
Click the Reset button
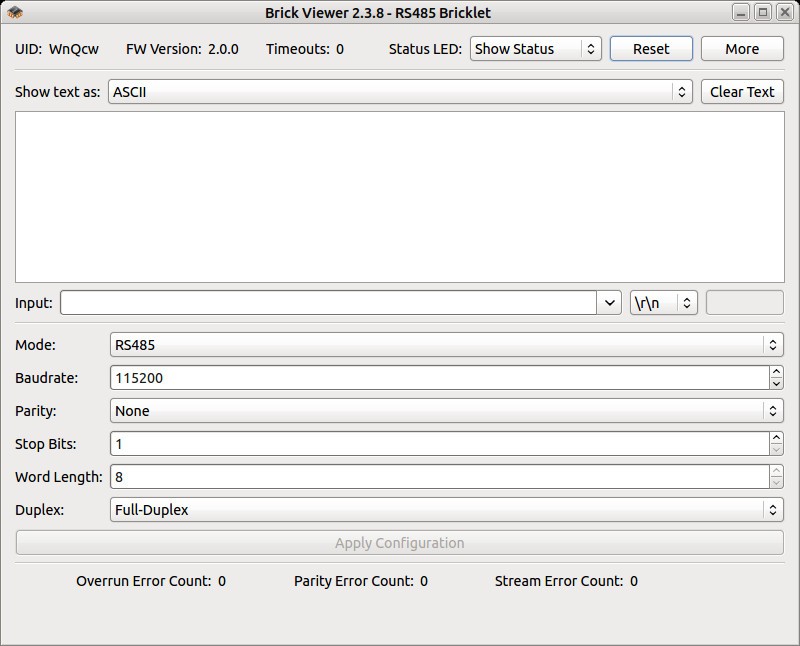[x=651, y=49]
